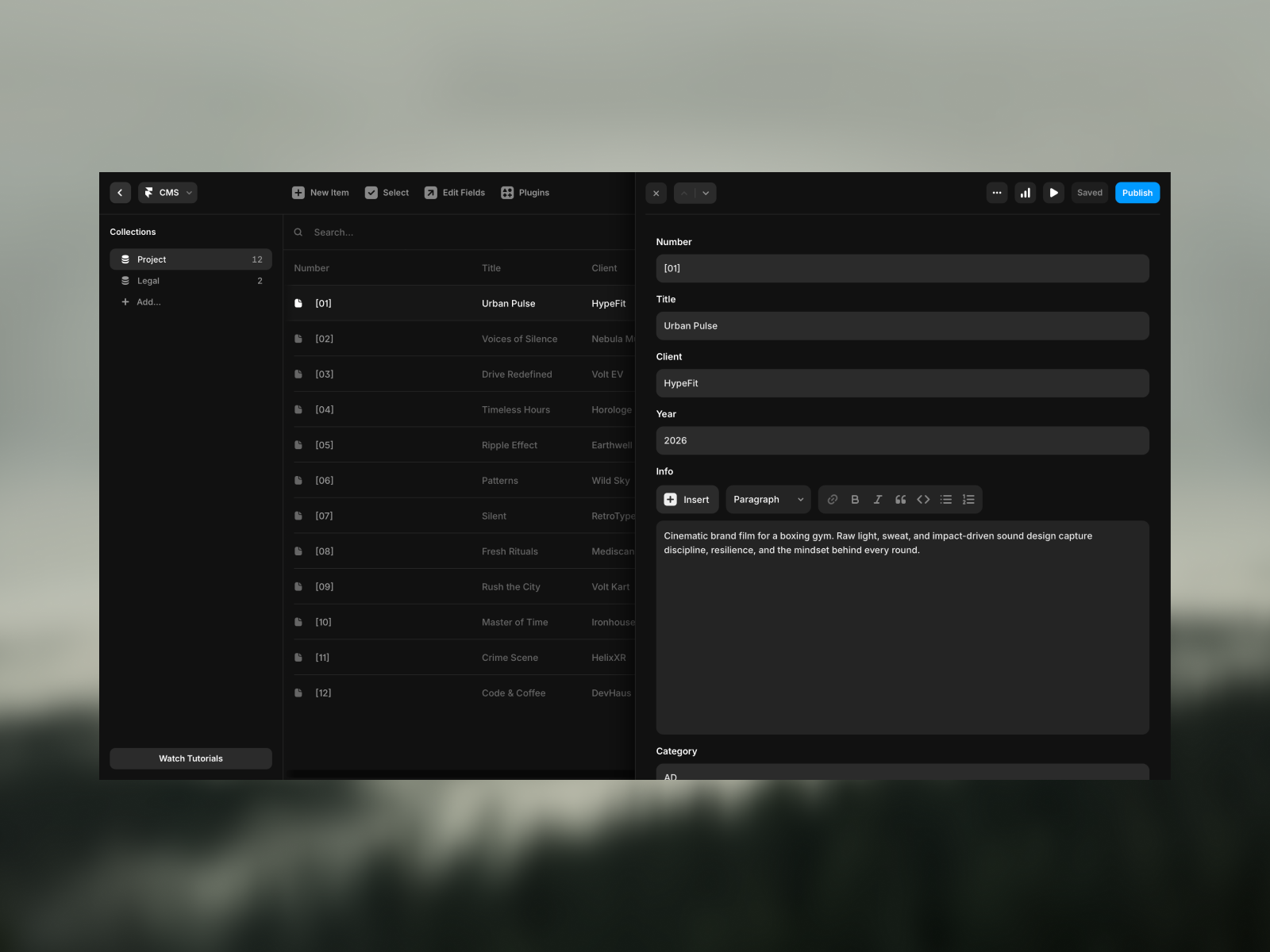Create a bulleted list
Image resolution: width=1270 pixels, height=952 pixels.
click(945, 500)
